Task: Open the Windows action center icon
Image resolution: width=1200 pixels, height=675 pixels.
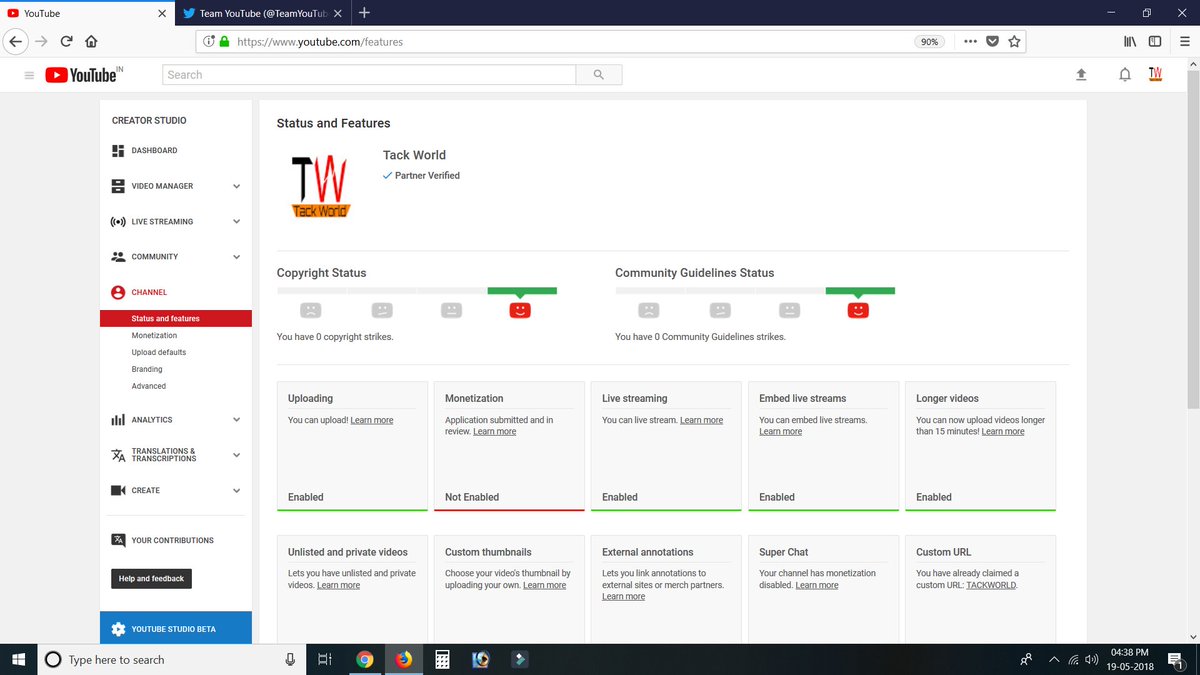Action: coord(1176,660)
